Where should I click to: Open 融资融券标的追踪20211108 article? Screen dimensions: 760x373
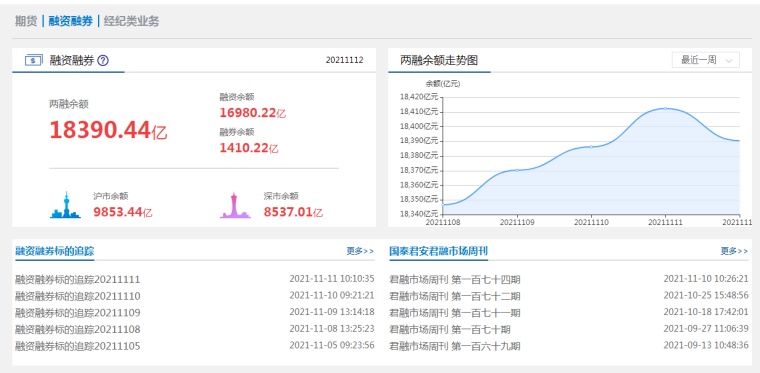pos(78,329)
